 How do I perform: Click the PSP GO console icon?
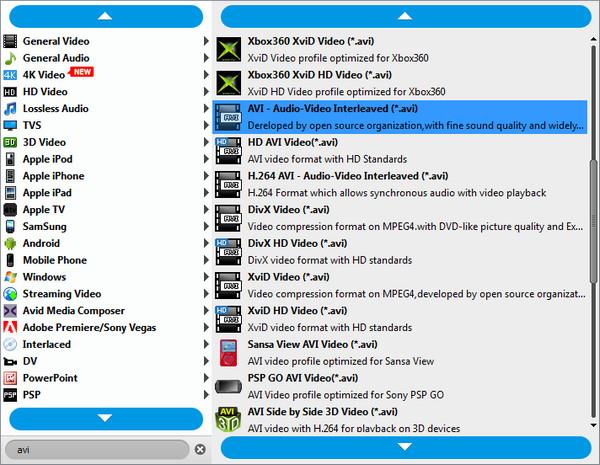(x=228, y=387)
